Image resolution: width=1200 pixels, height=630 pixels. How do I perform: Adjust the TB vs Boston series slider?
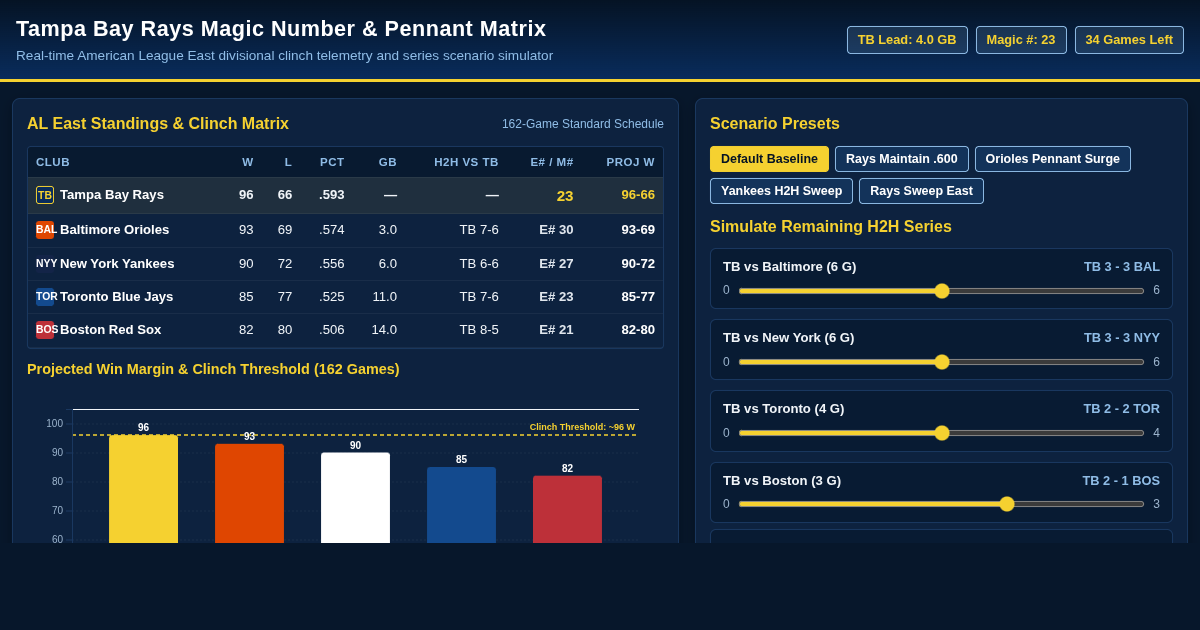click(941, 504)
